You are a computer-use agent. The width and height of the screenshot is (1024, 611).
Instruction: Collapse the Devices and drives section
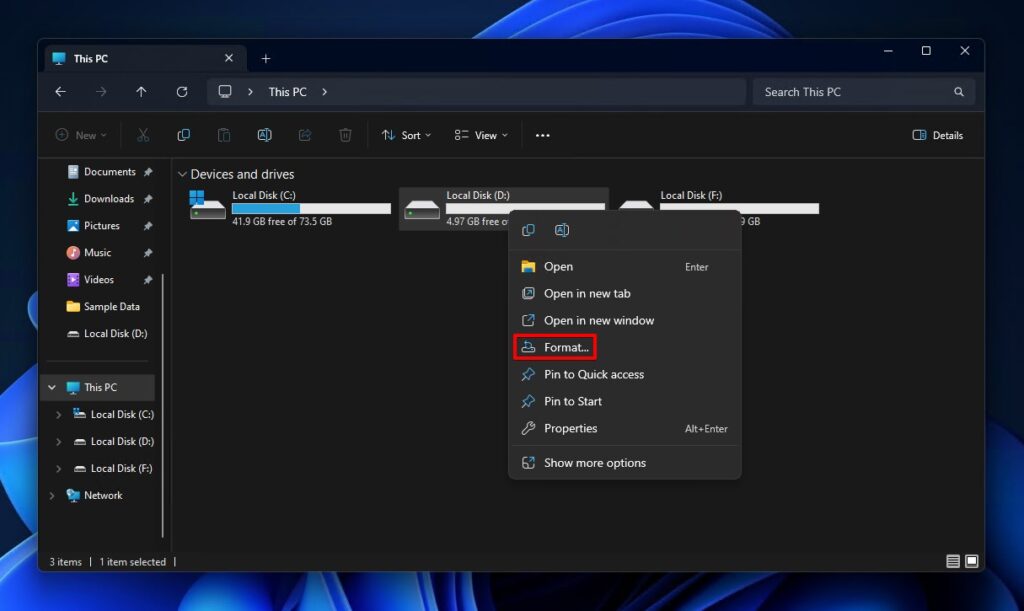point(182,174)
